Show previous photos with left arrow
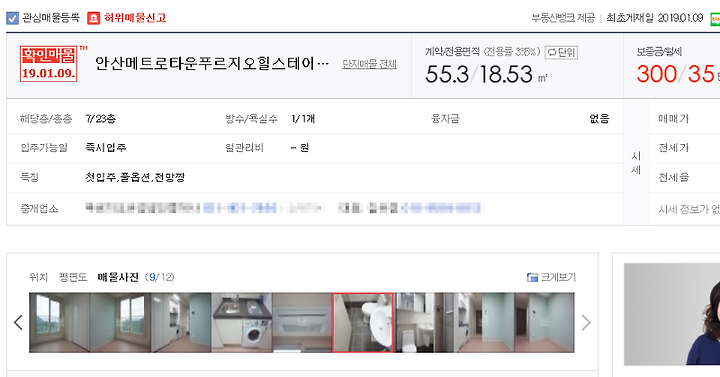The image size is (720, 377). click(x=18, y=322)
